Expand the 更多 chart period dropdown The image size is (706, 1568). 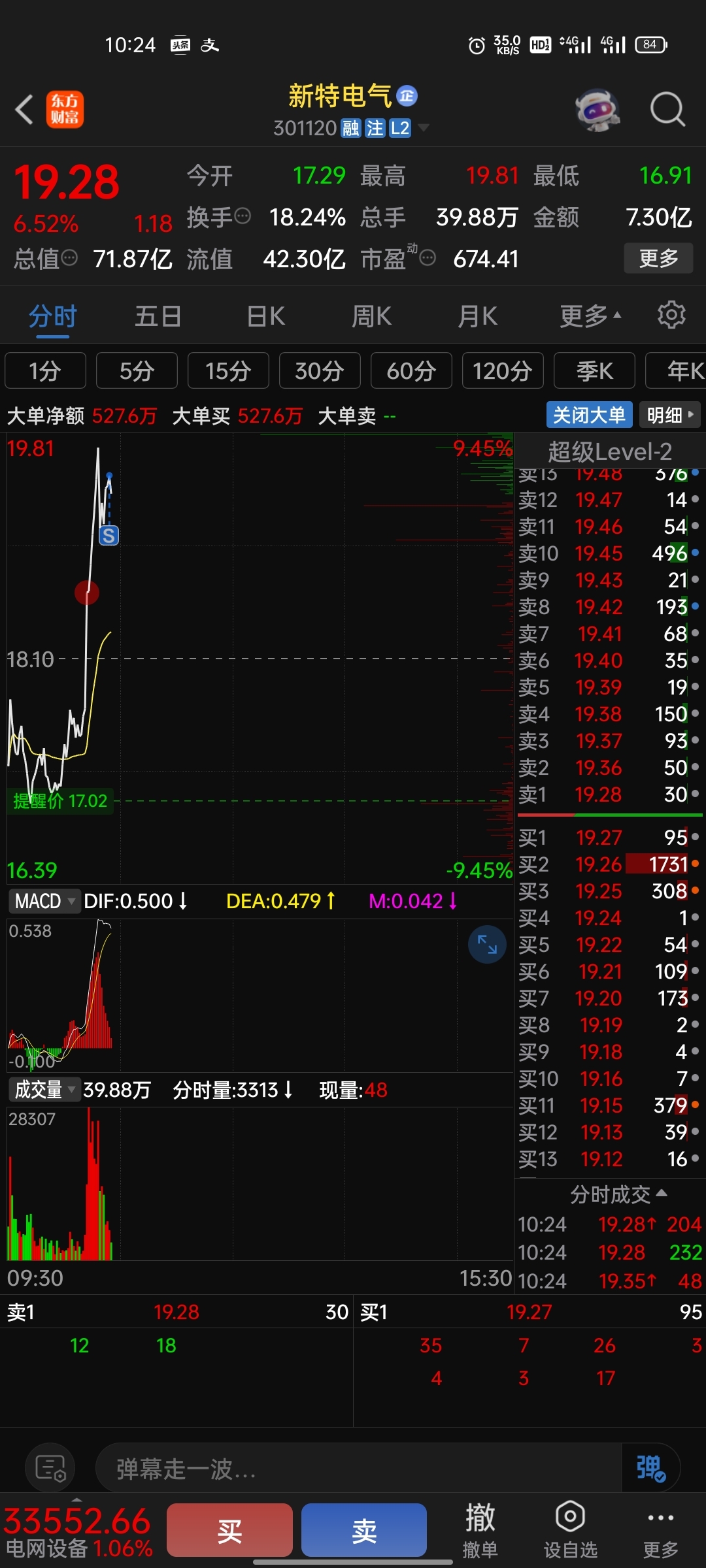[x=590, y=316]
